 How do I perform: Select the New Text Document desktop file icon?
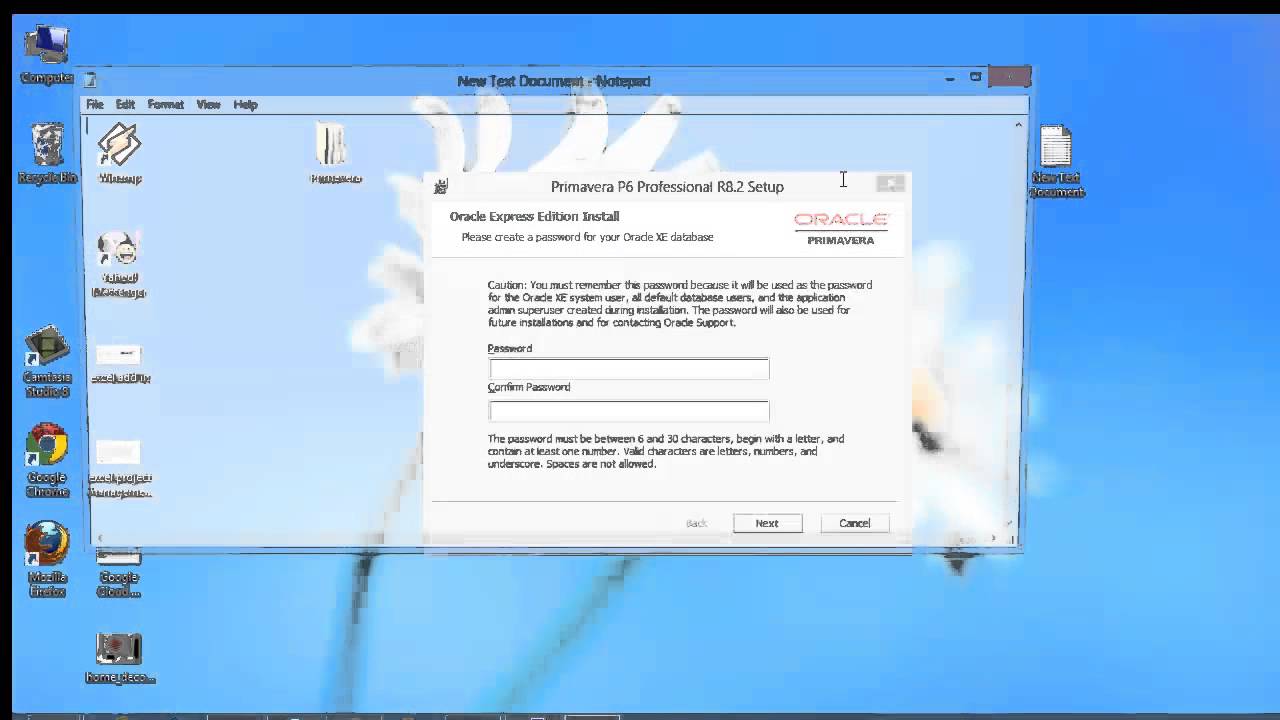tap(1056, 160)
